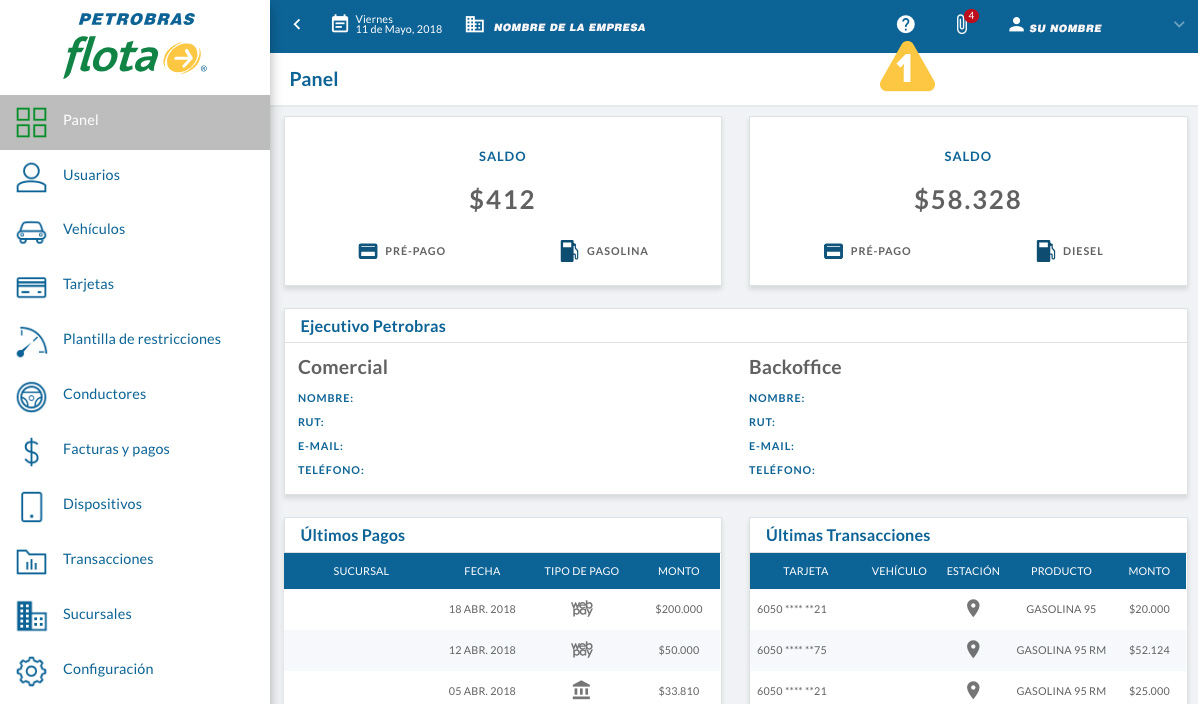Open station pin for the $20.000 transaction
Image resolution: width=1198 pixels, height=704 pixels.
[x=973, y=608]
